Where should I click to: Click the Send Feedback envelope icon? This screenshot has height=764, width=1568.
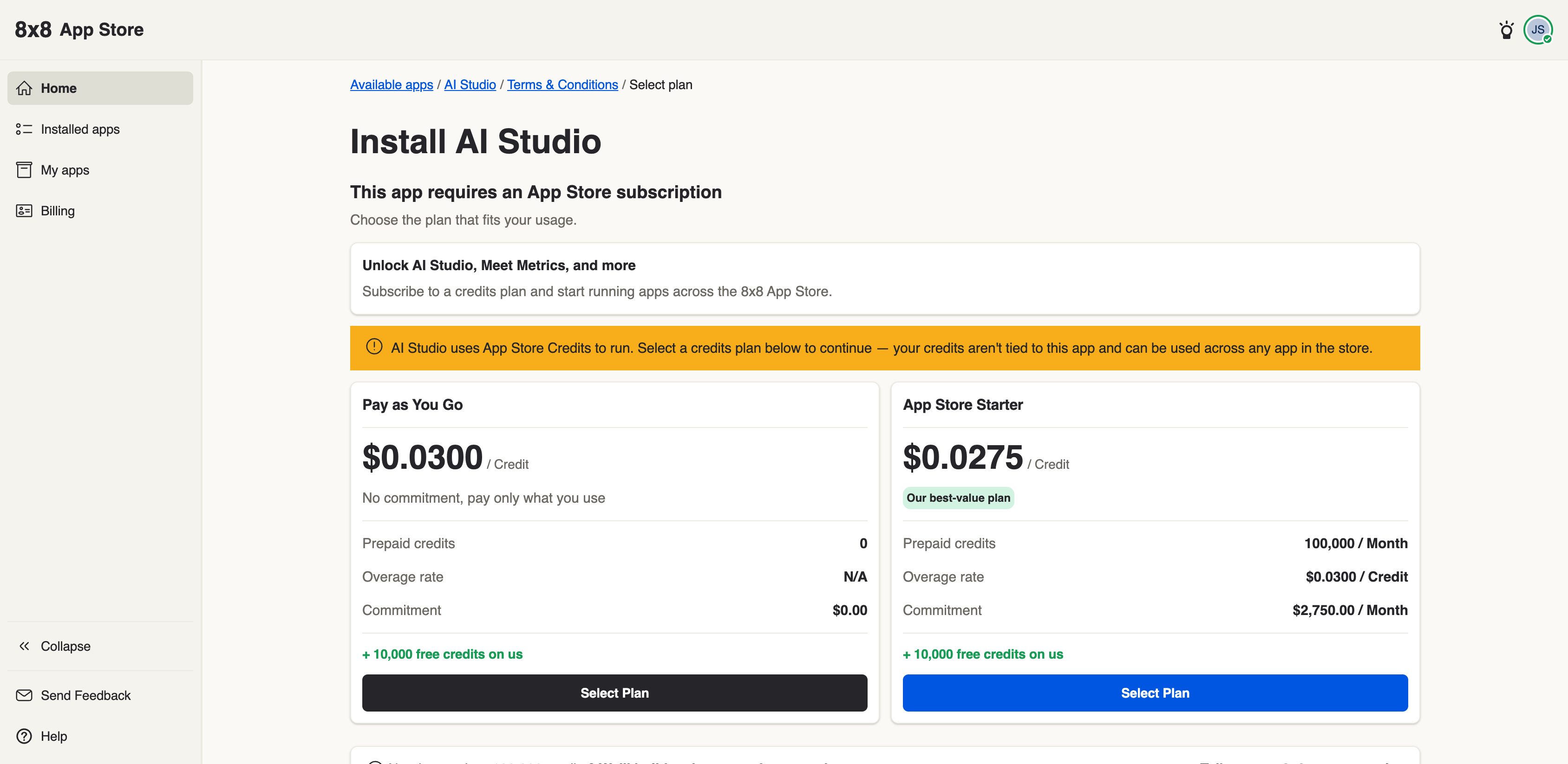pos(24,695)
